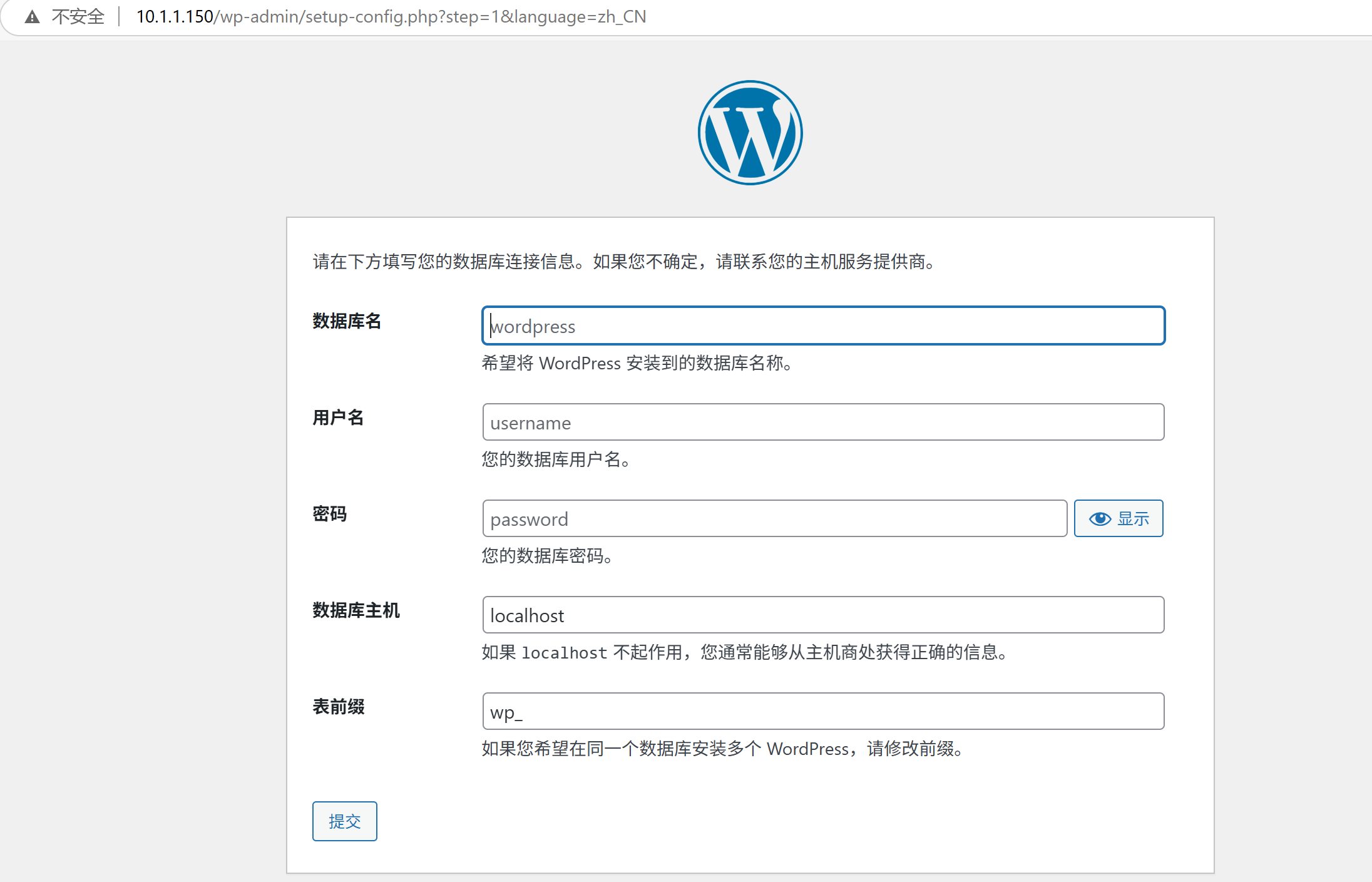
Task: Focus the 数据库名 wordpress input field
Action: point(823,326)
